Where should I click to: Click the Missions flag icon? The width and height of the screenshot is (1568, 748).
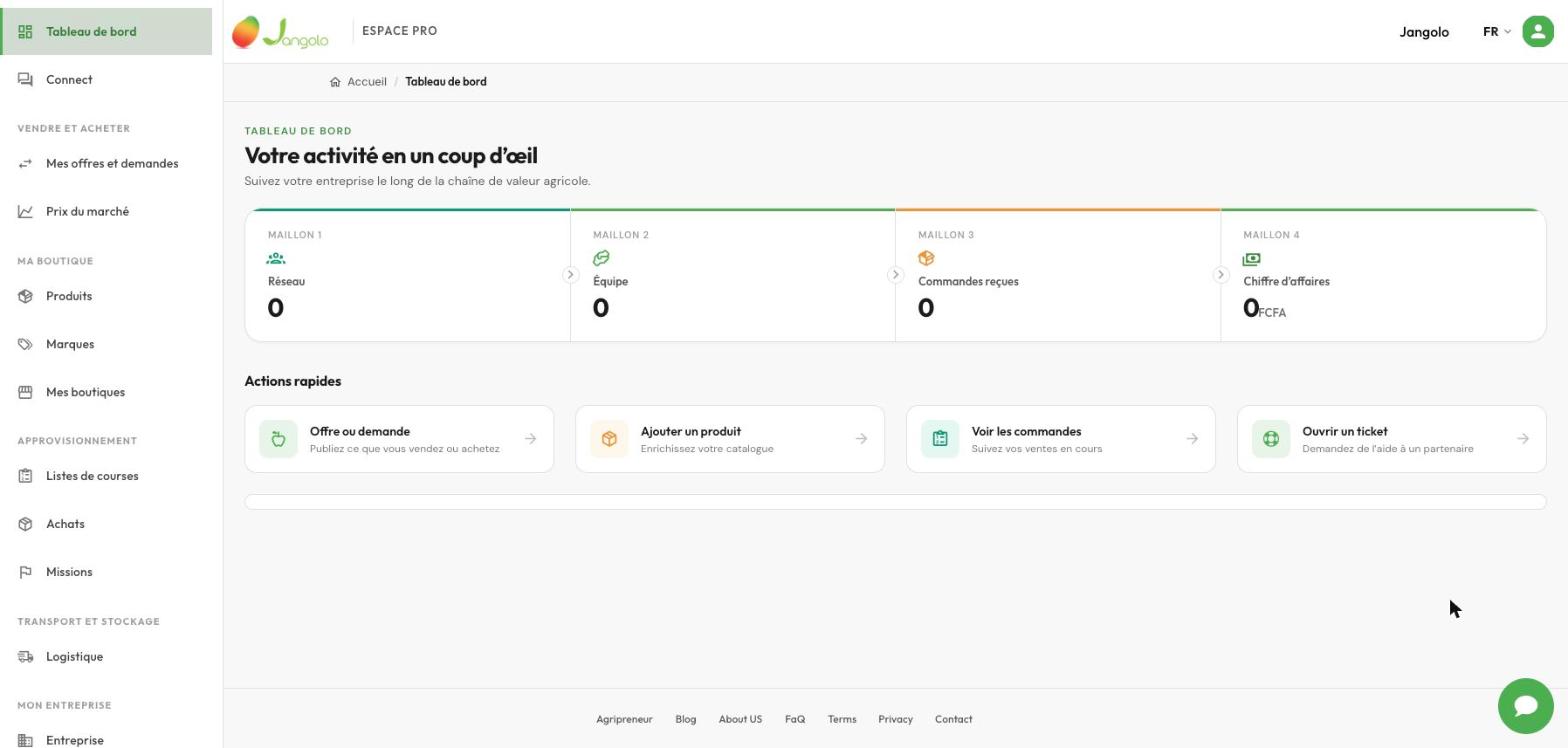tap(26, 572)
